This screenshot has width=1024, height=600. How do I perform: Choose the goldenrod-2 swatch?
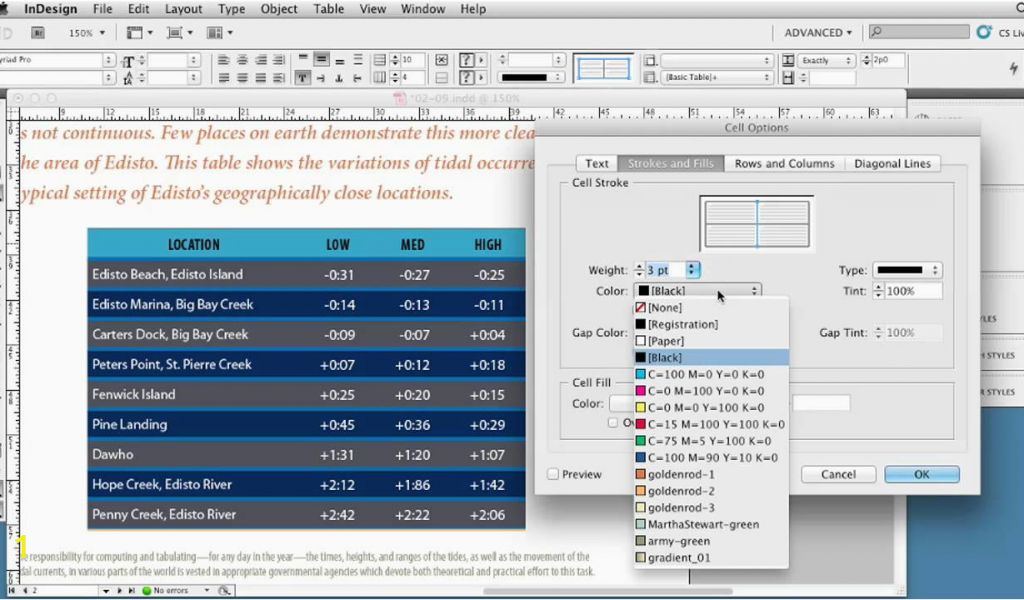(711, 491)
